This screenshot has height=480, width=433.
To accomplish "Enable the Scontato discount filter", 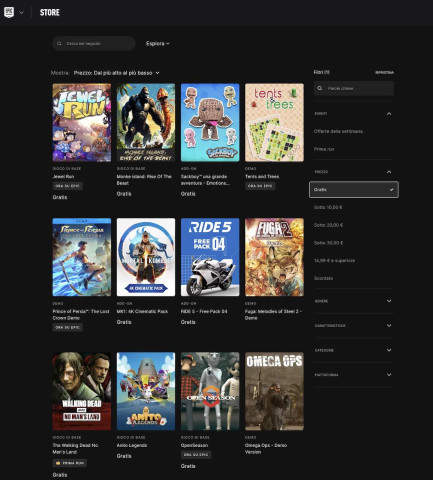I will 323,278.
